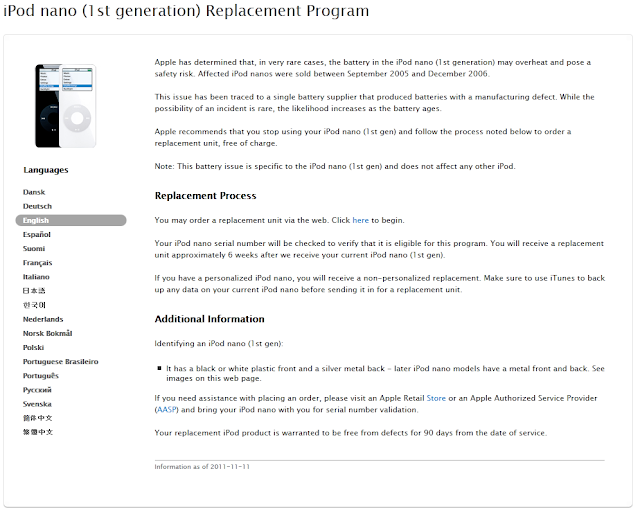
Task: Select Polski language
Action: click(33, 348)
